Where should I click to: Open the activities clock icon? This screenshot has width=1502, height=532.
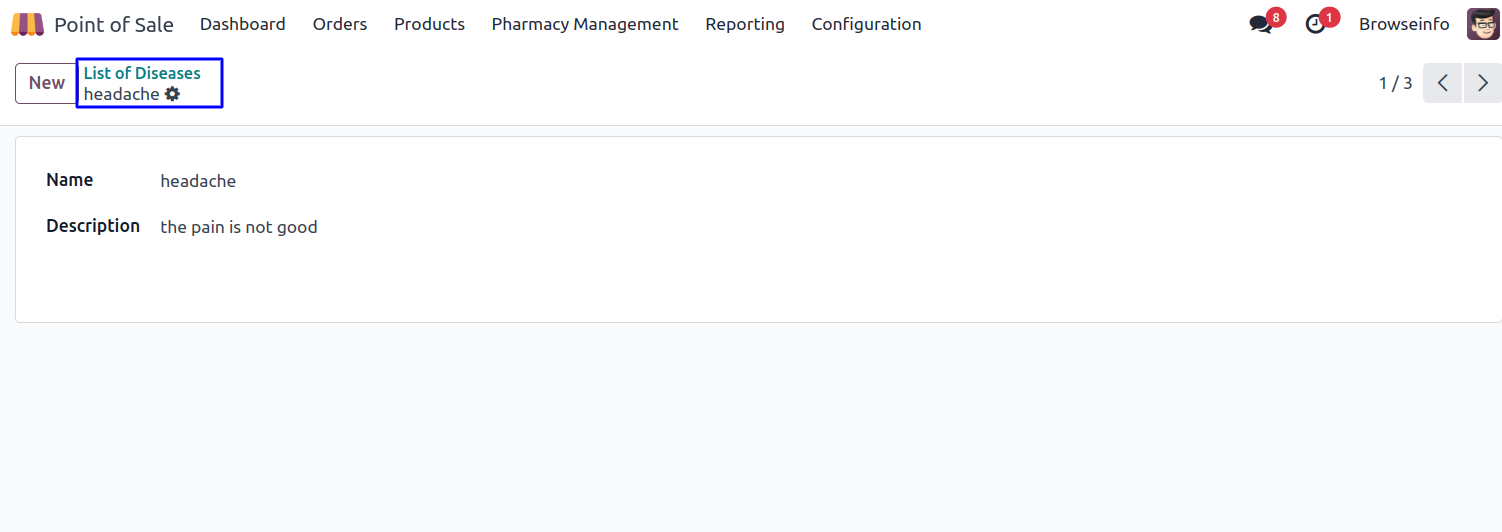coord(1315,24)
